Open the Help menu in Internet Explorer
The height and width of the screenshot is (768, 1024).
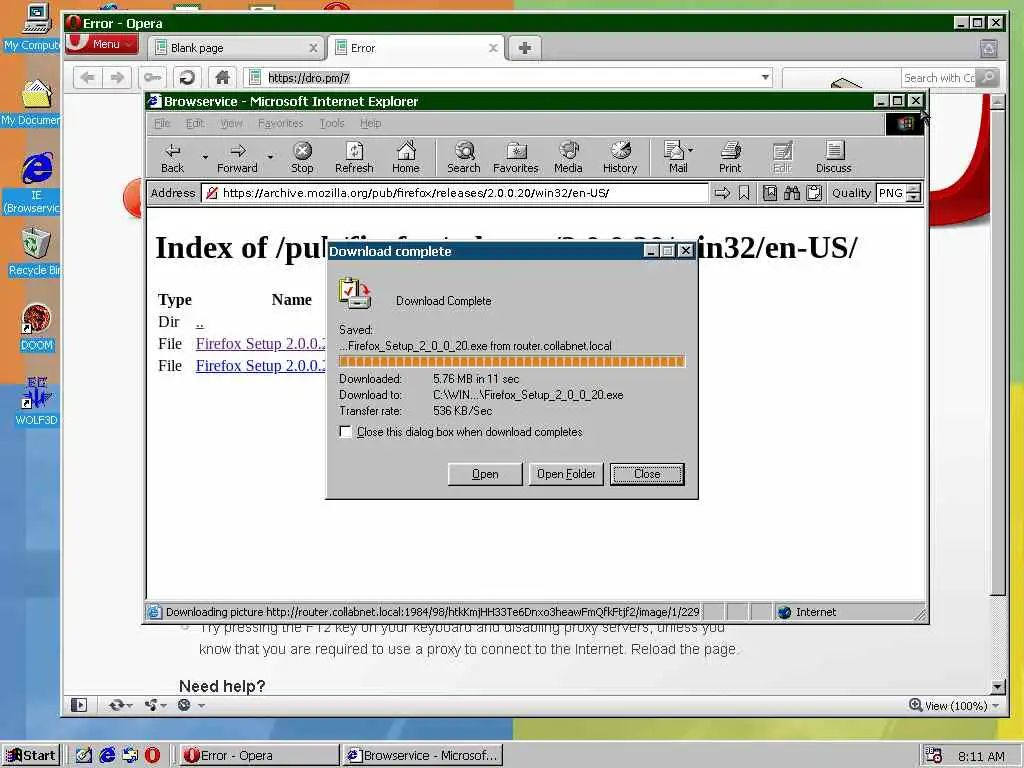(370, 123)
